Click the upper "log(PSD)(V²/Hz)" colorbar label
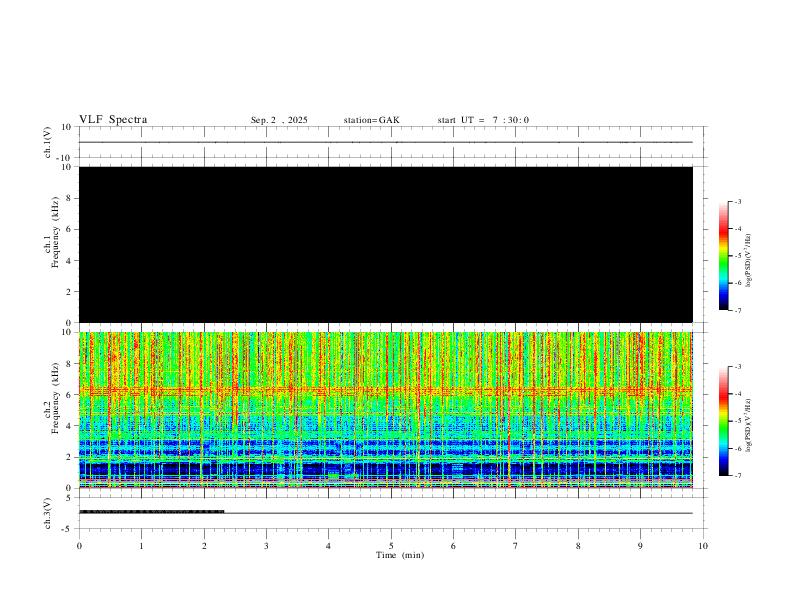This screenshot has width=792, height=612. coord(748,260)
